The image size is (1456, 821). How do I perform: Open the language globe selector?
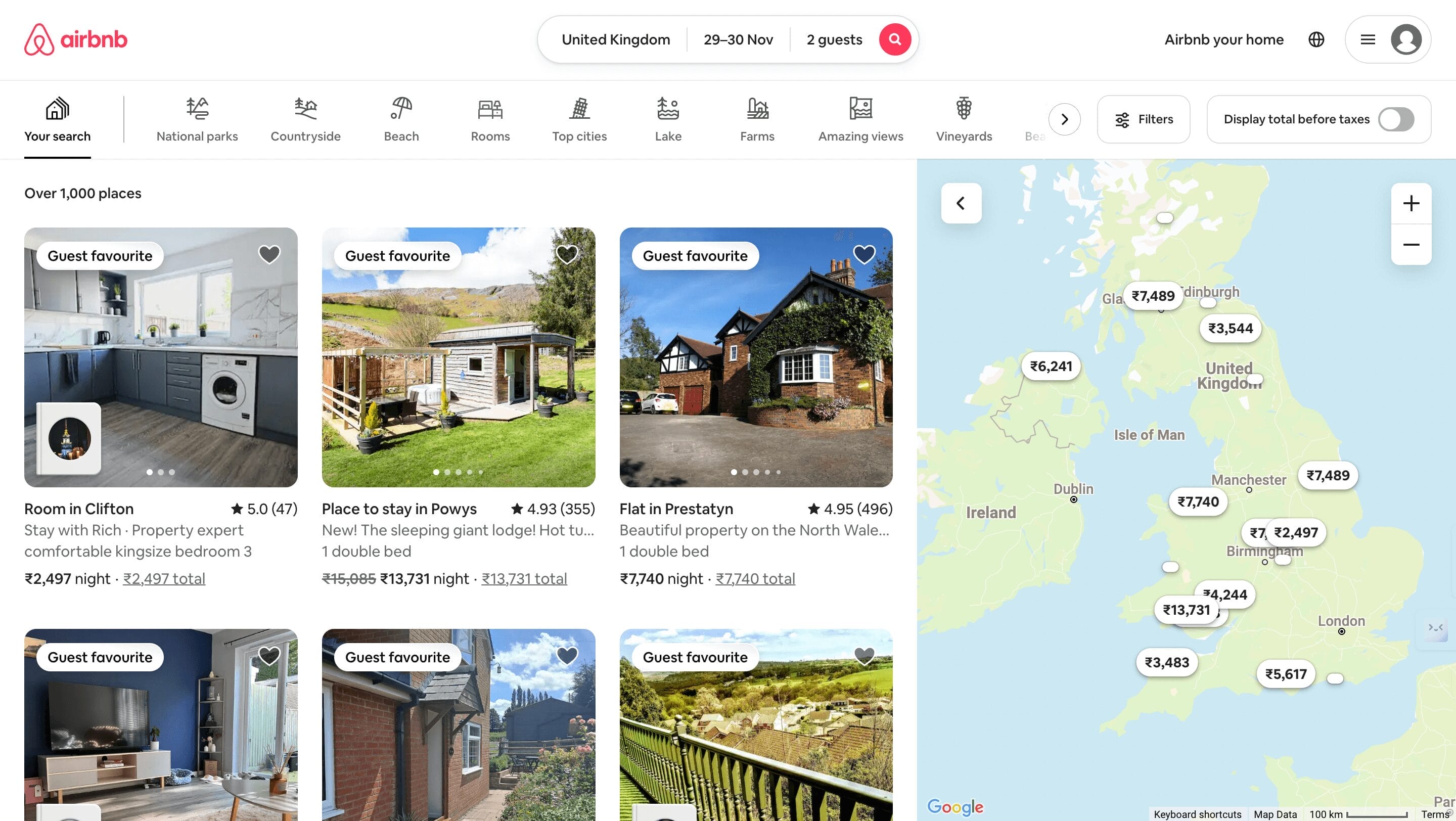(1316, 39)
